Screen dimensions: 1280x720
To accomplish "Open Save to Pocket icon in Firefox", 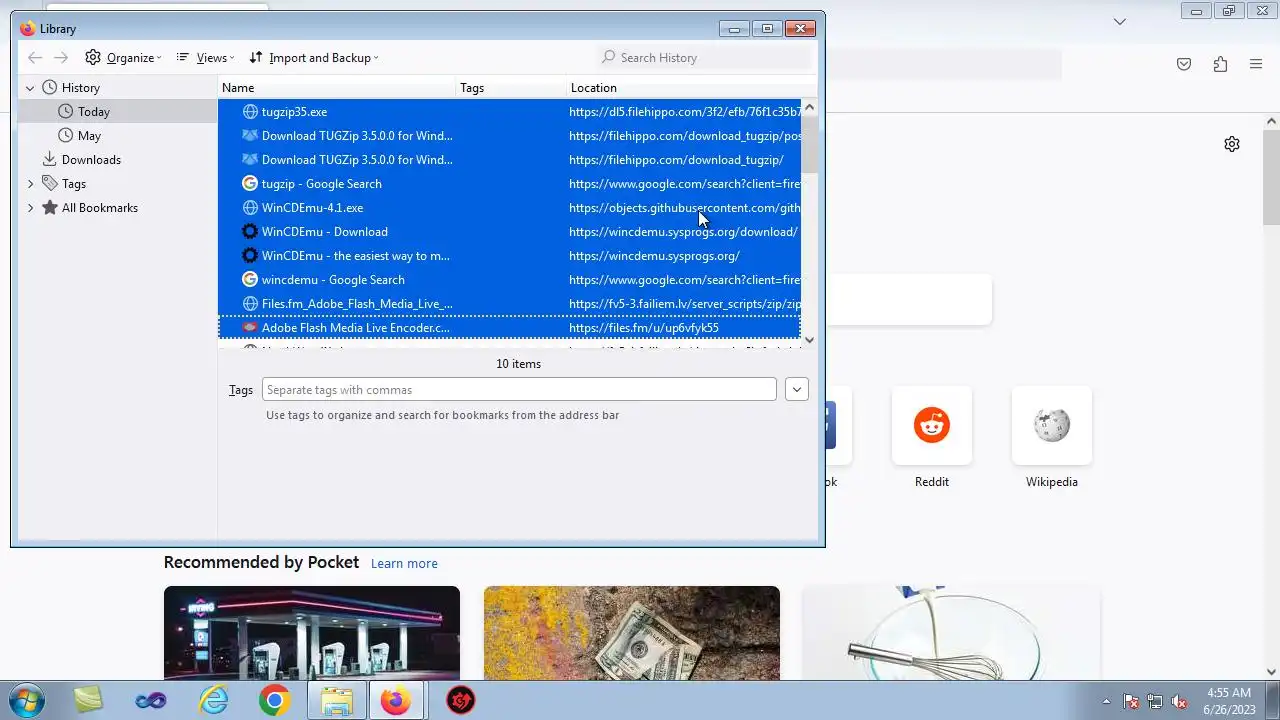I will tap(1184, 65).
